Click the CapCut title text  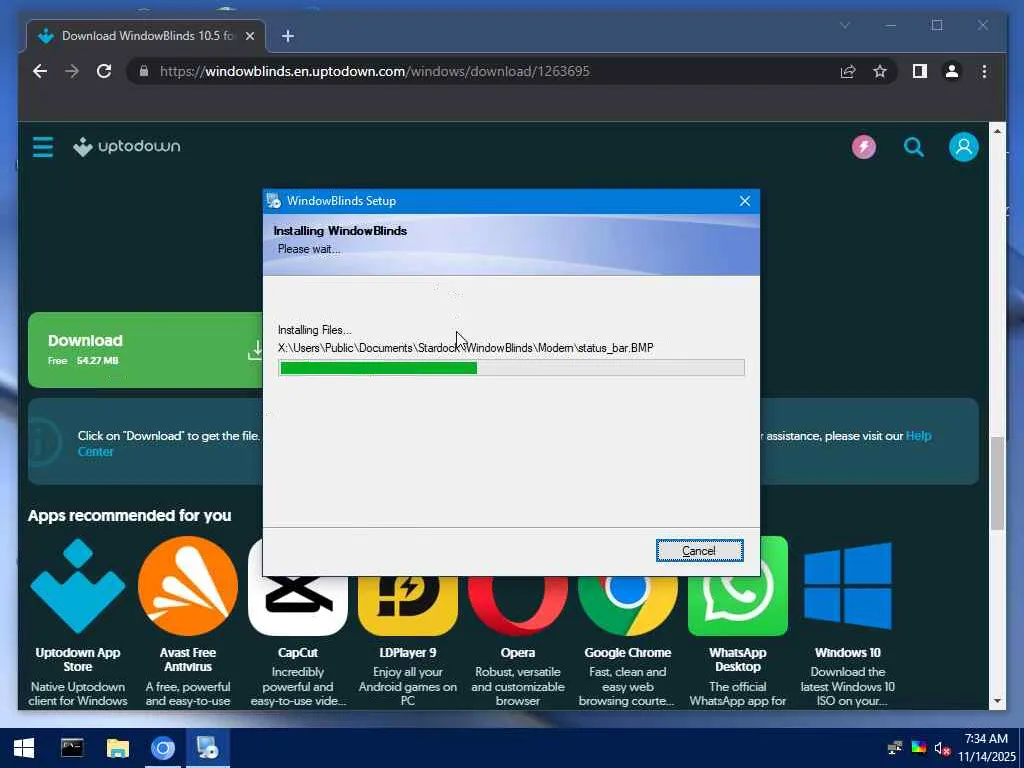click(x=298, y=652)
